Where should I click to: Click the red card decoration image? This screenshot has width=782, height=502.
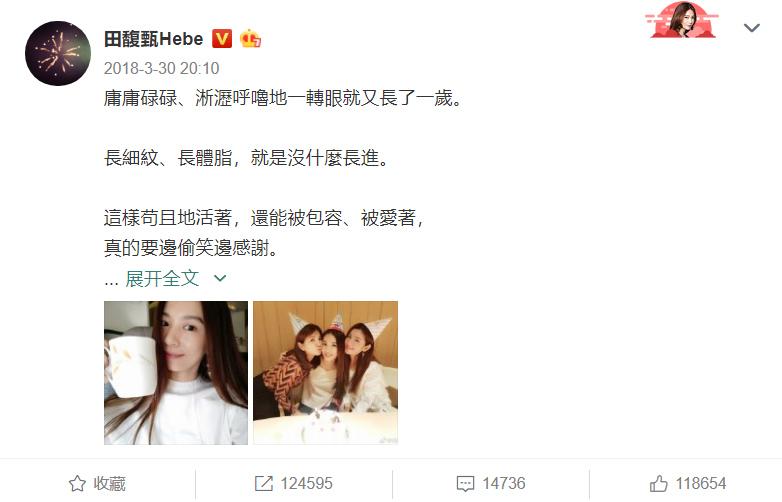click(x=682, y=19)
